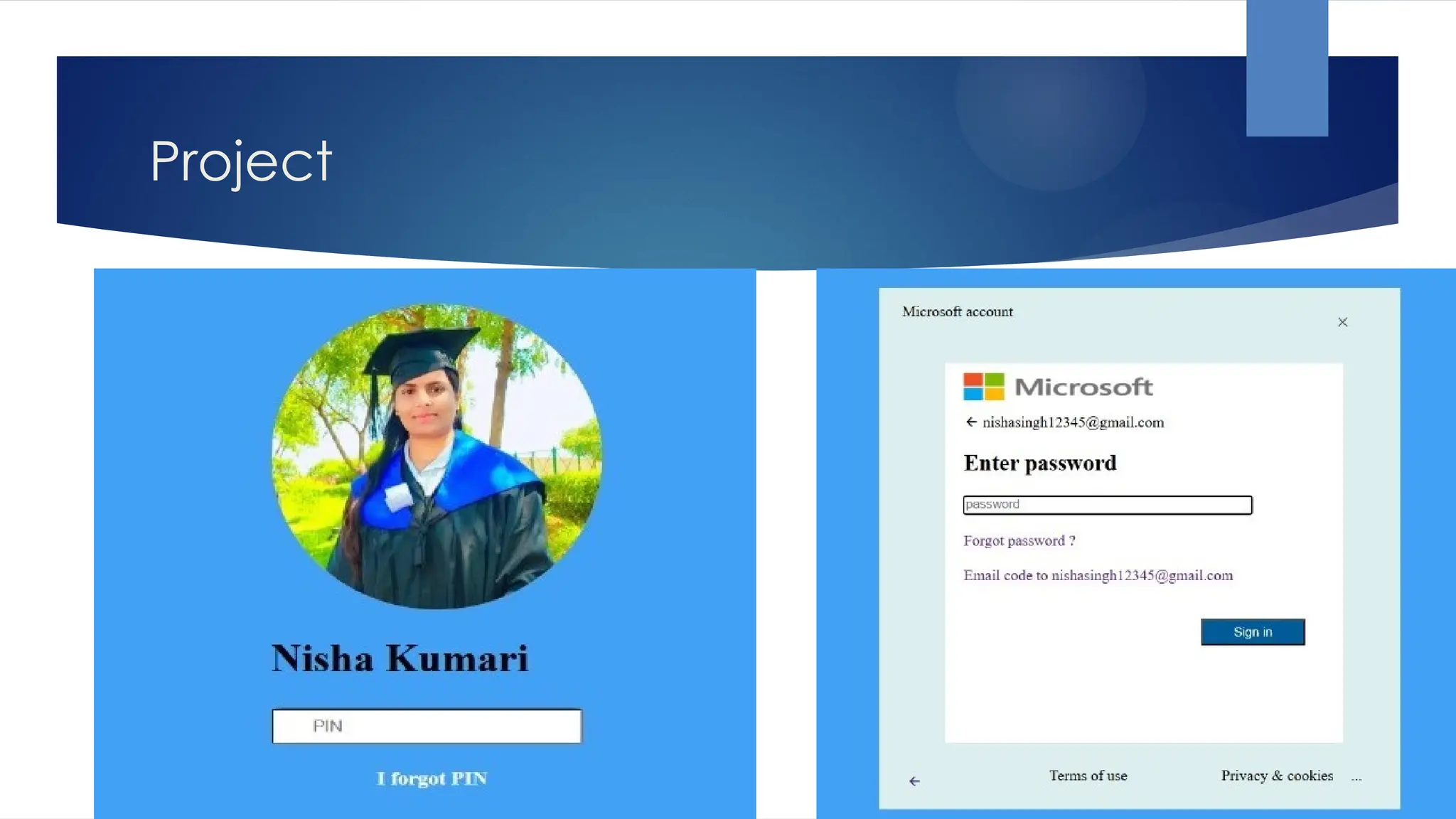Click the Microsoft wordmark text
The image size is (1456, 819).
click(1083, 387)
